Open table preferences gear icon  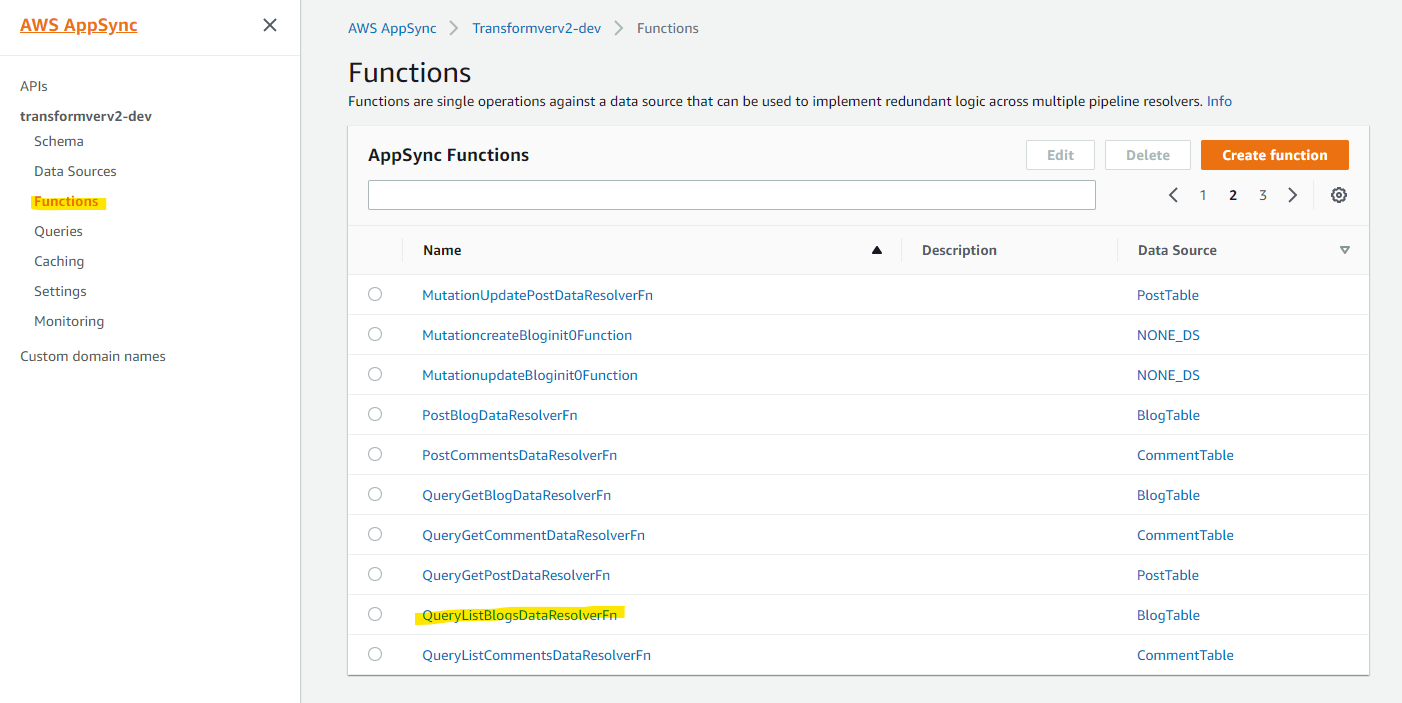(x=1339, y=195)
